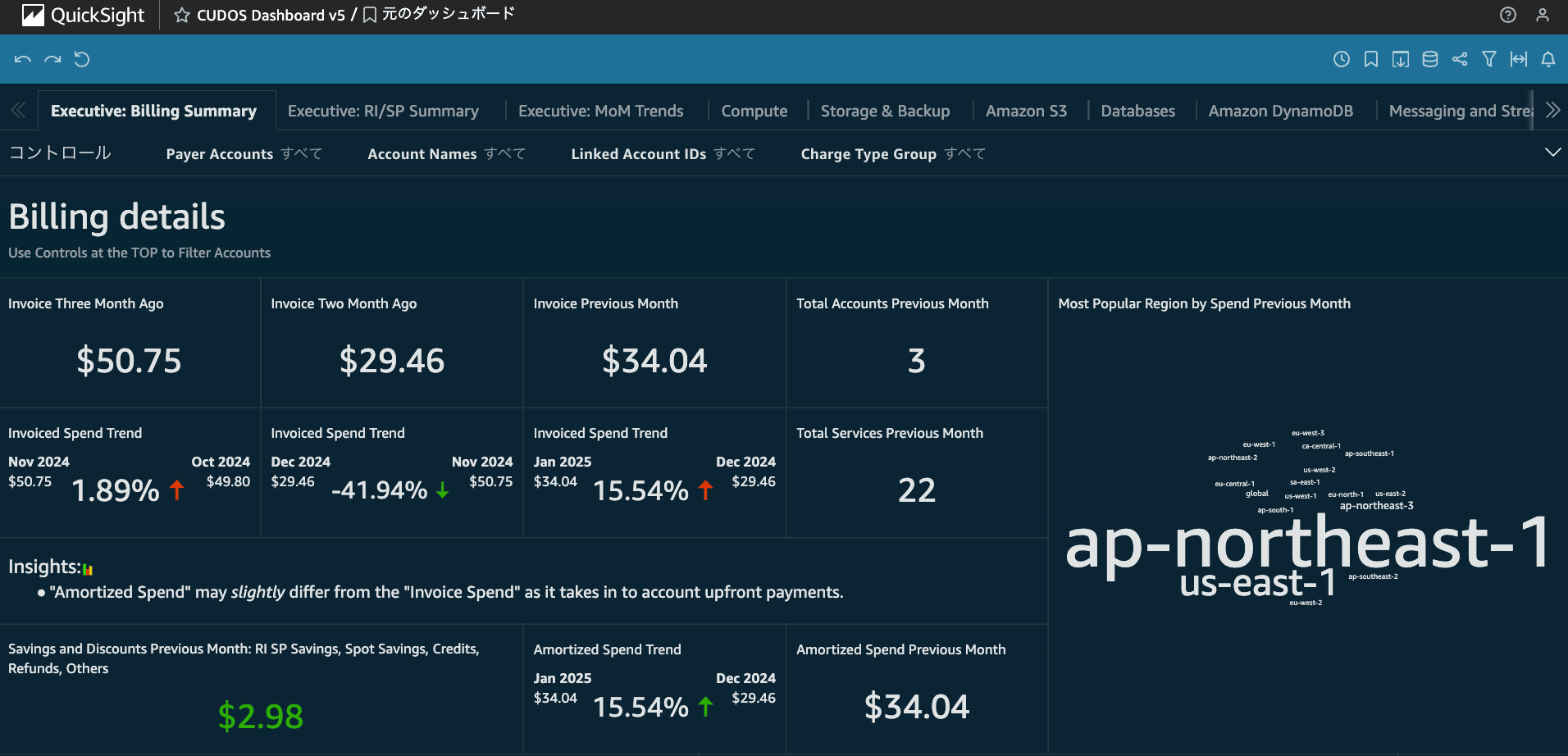Click the QuickSight logo
Screen dimensions: 1568x756
[x=83, y=16]
